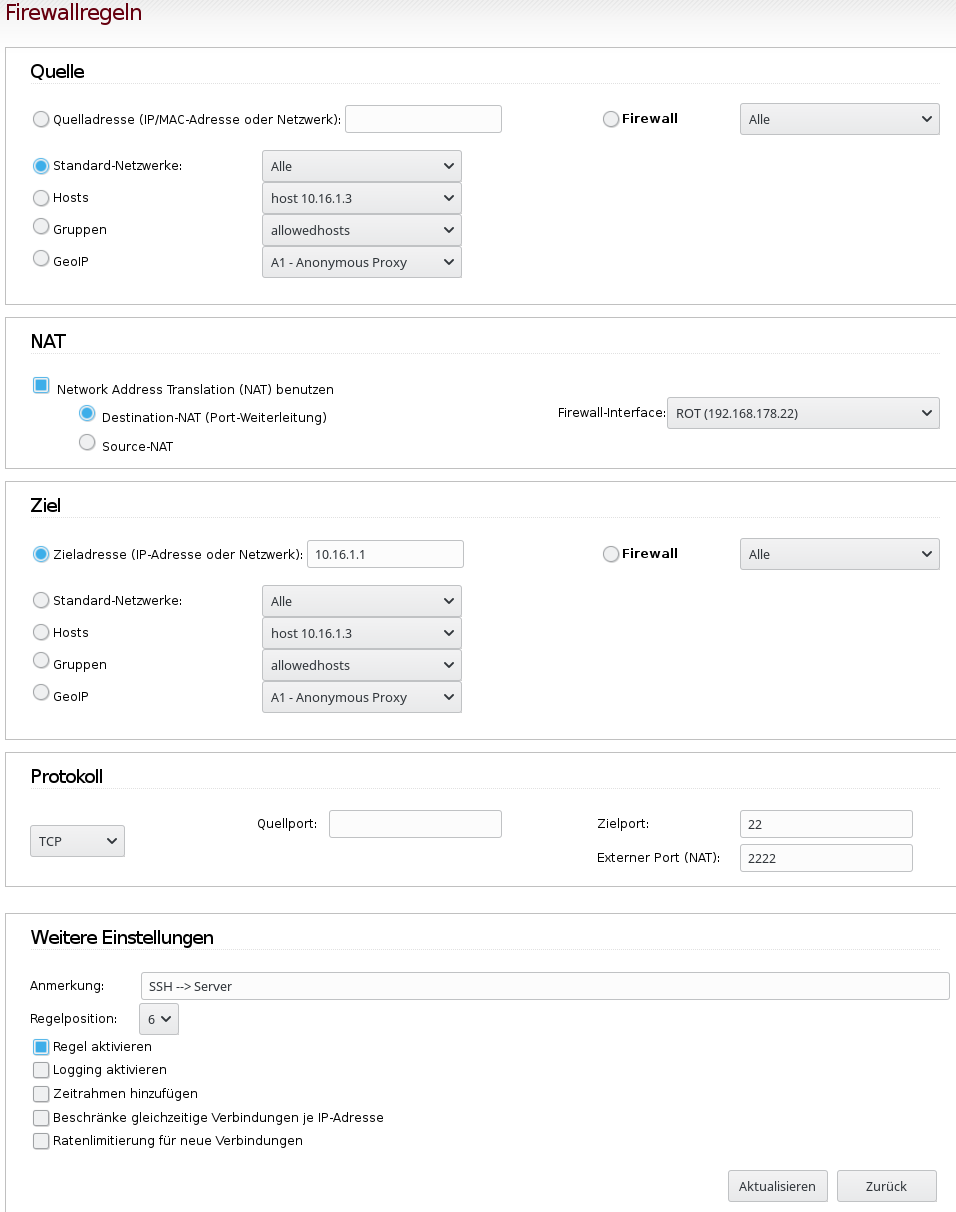956x1212 pixels.
Task: Open the Firewall-Interface dropdown
Action: 803,413
